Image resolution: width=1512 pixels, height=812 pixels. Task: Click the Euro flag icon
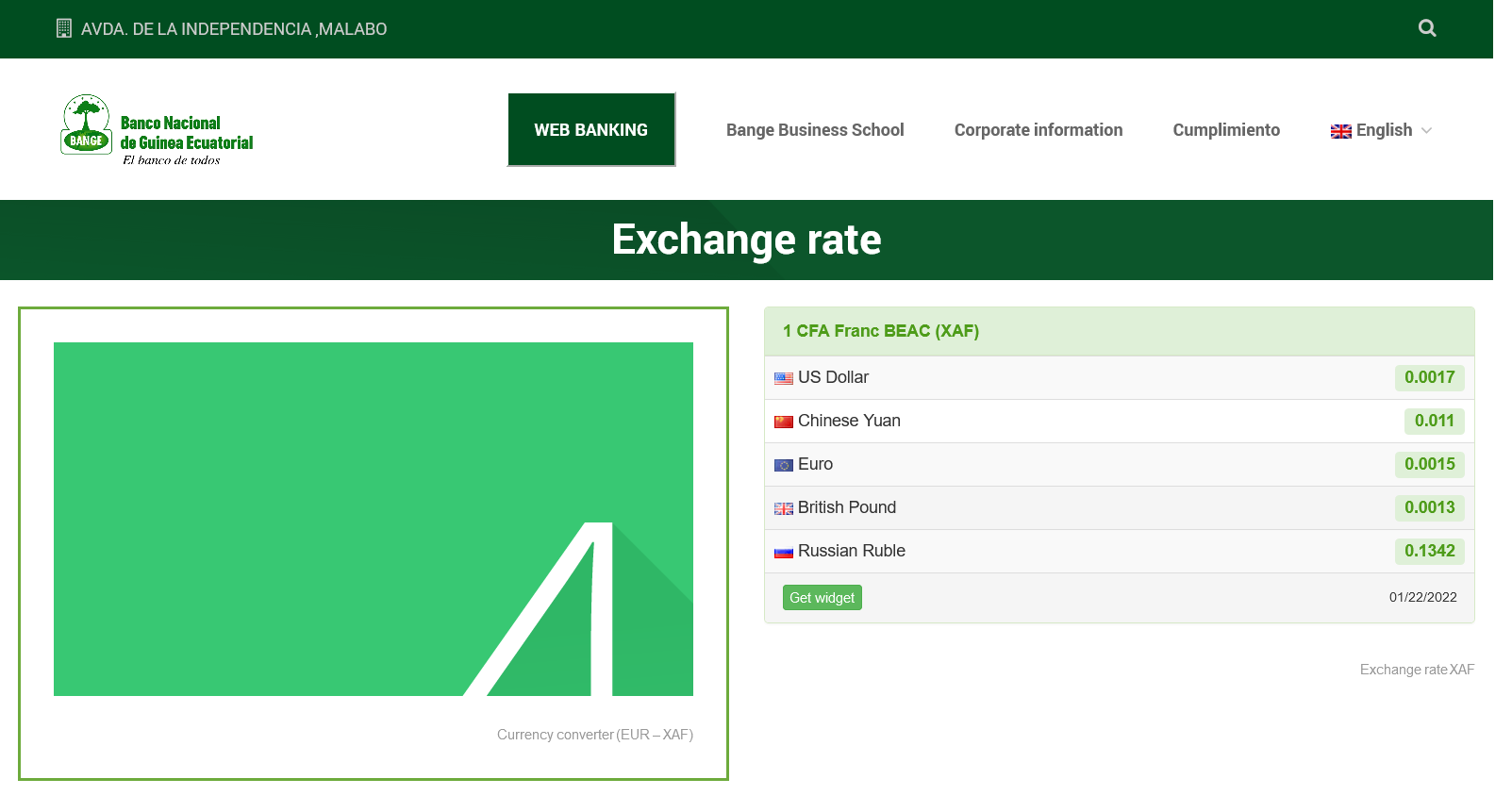(784, 465)
